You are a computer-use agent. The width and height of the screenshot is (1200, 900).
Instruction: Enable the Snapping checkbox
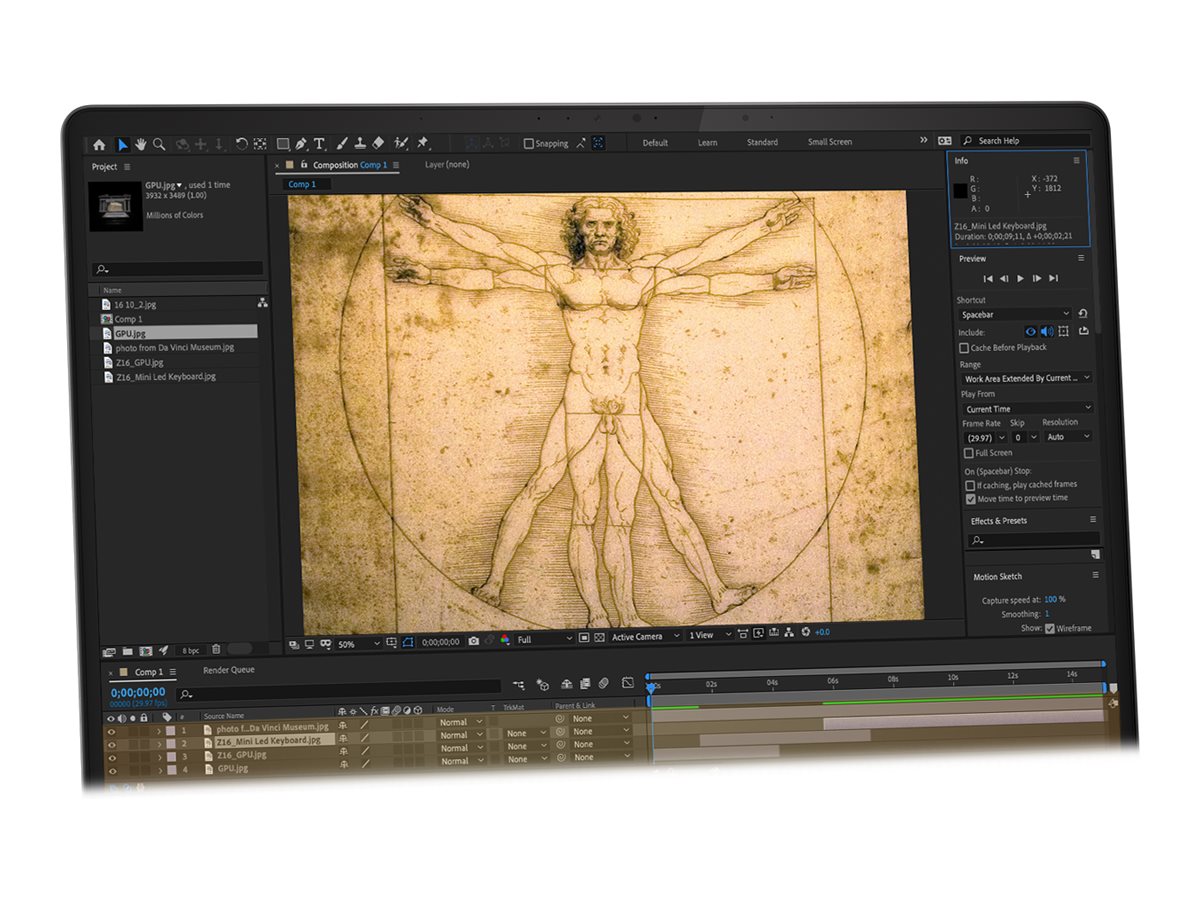529,143
